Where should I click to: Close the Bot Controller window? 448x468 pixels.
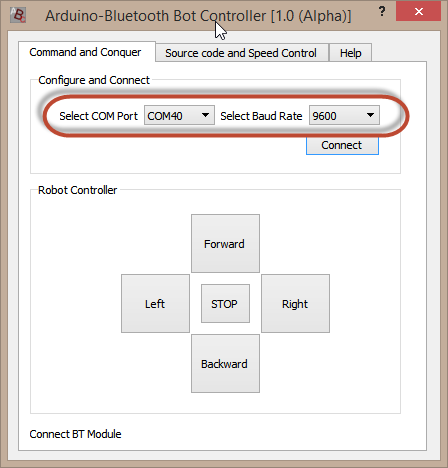418,11
